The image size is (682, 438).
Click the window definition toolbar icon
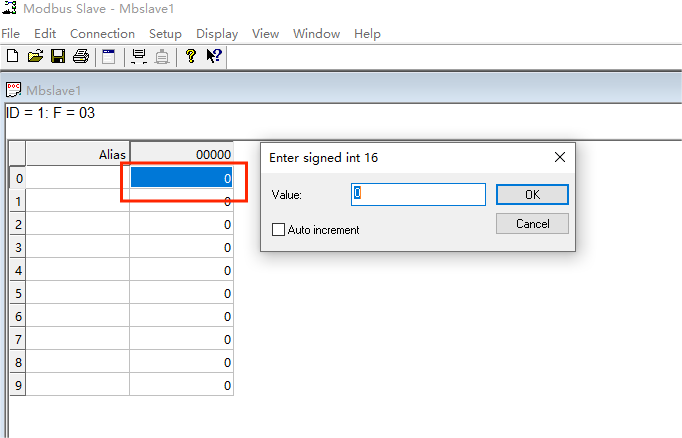[108, 56]
